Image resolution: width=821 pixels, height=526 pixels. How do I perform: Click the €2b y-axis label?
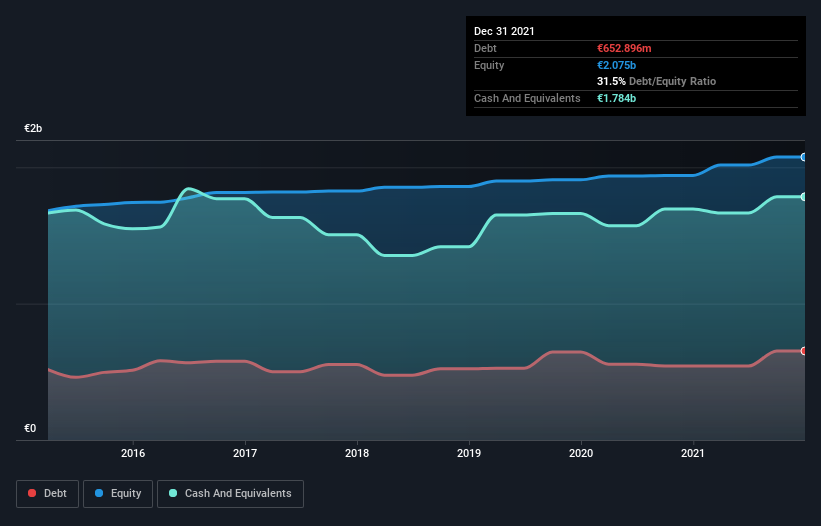[x=33, y=129]
